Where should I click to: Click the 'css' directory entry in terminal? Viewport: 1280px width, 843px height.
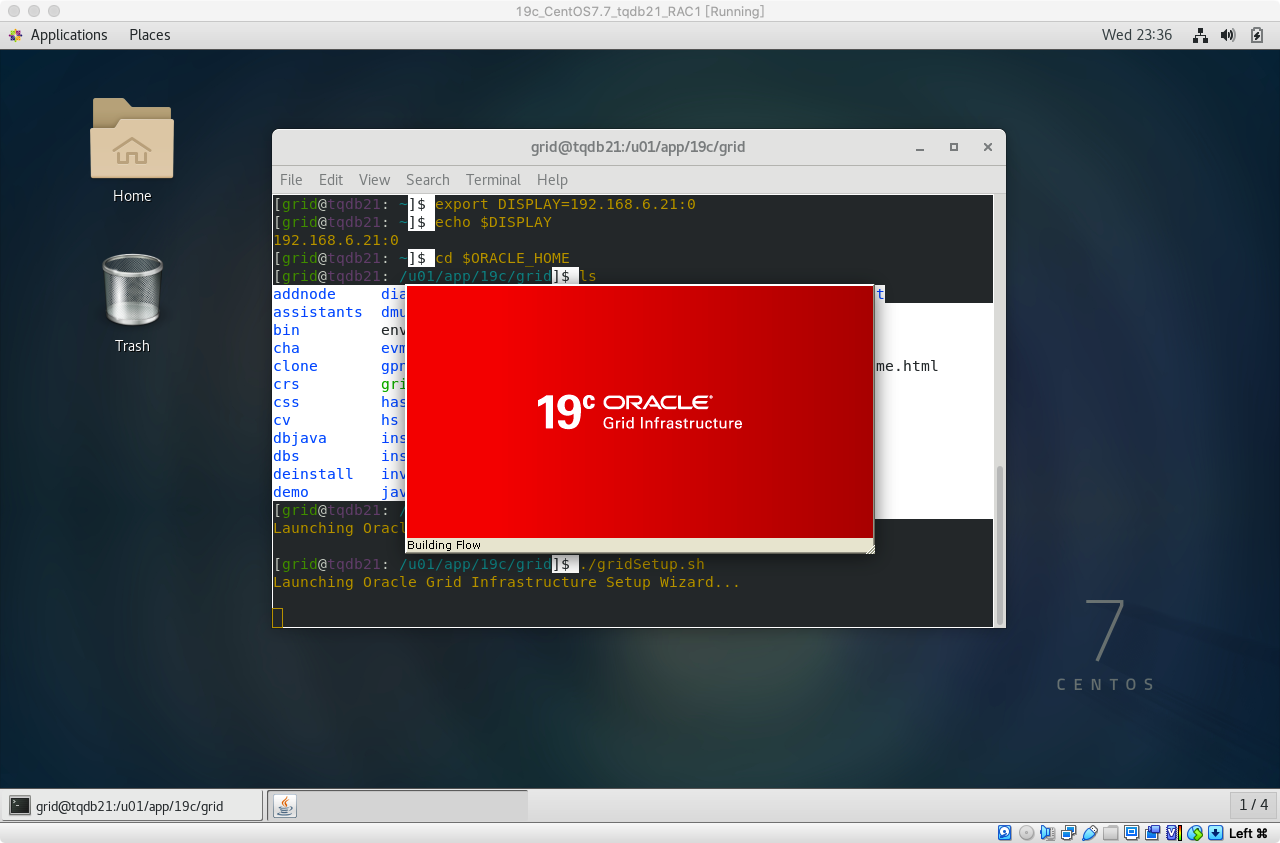click(286, 402)
